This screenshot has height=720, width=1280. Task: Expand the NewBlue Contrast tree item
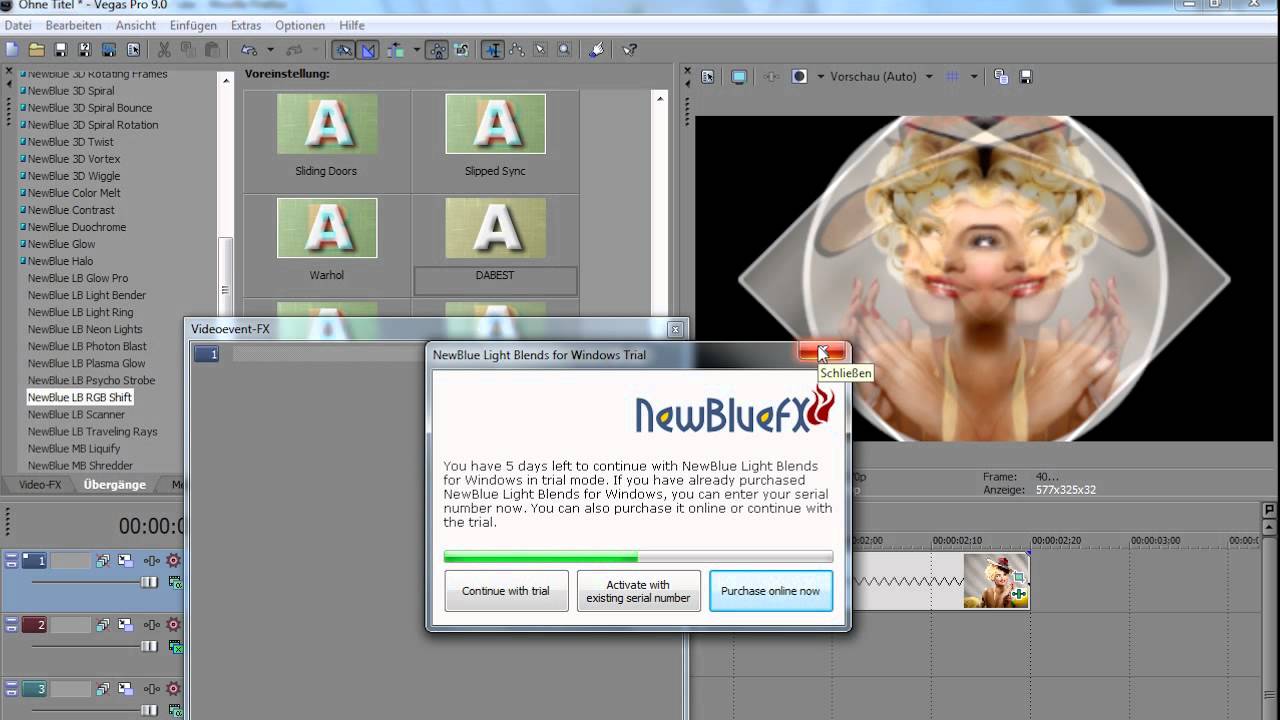[22, 210]
